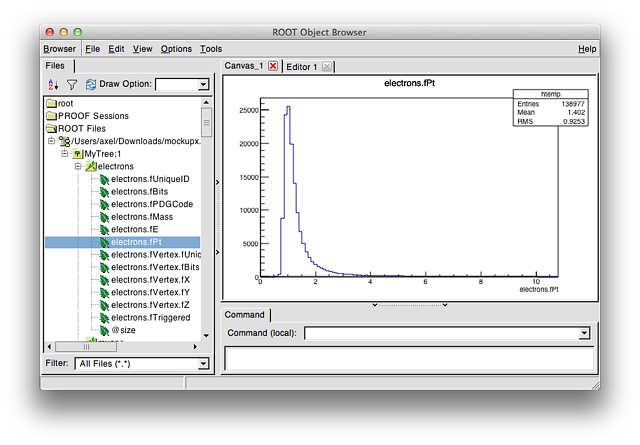The width and height of the screenshot is (640, 445).
Task: Select the electrons.fUniqueID leaf
Action: coord(150,179)
